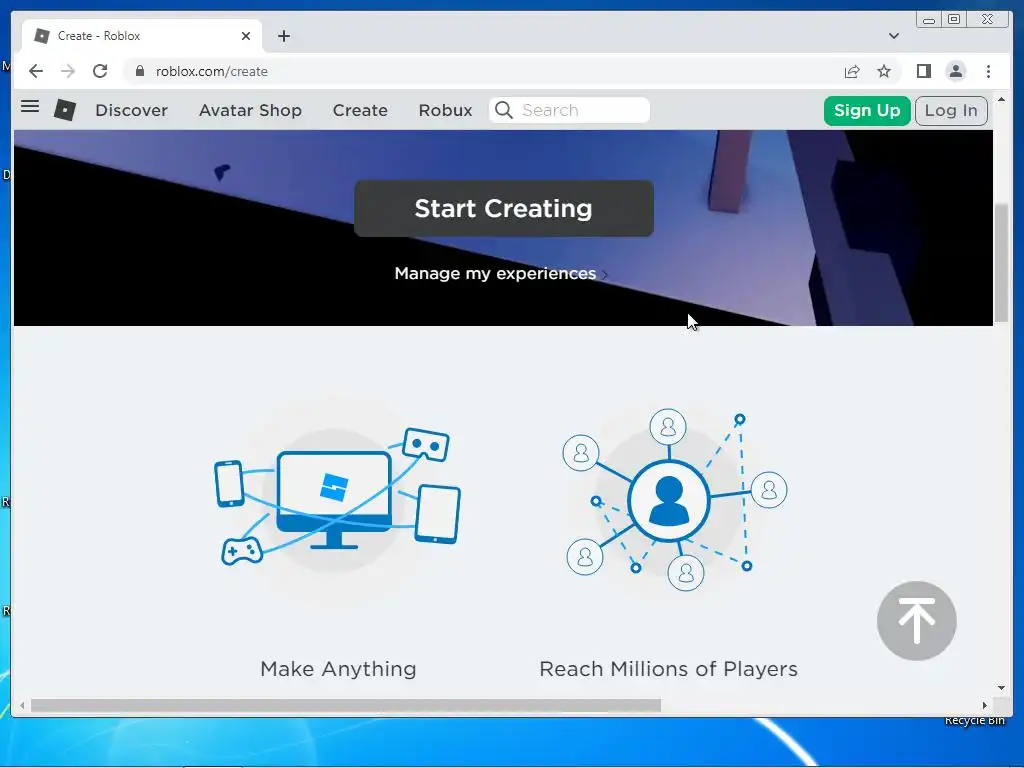
Task: Click the Reach Millions of Players heading
Action: tap(668, 669)
